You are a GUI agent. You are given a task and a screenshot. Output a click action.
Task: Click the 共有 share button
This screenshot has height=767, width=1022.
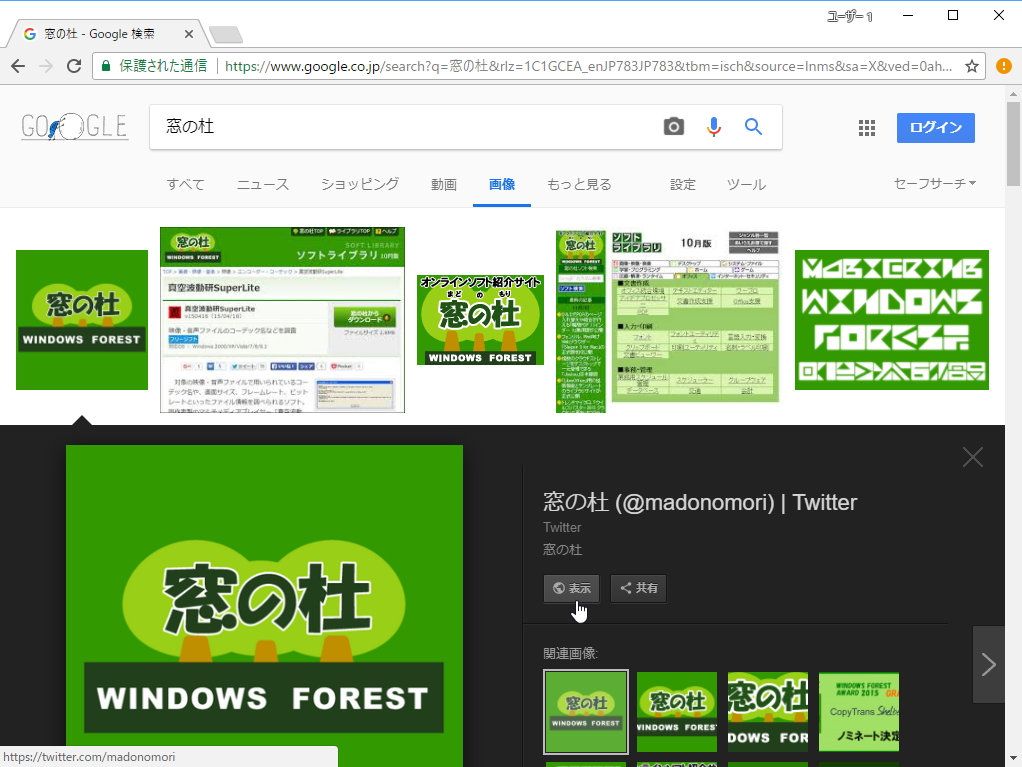click(638, 588)
